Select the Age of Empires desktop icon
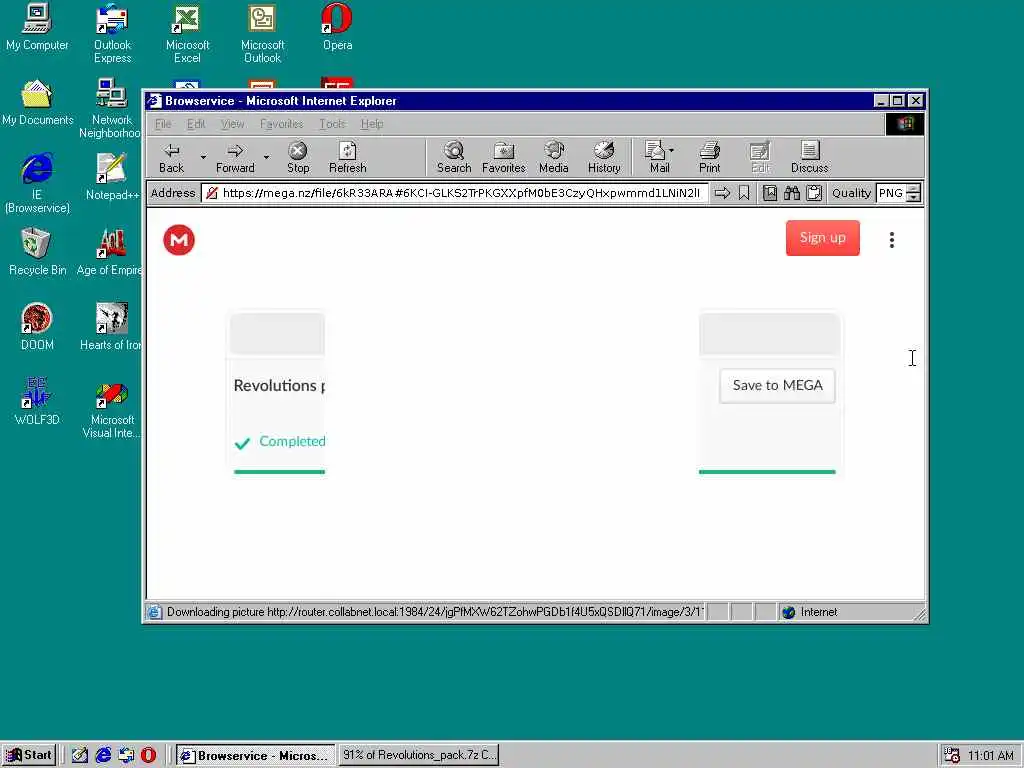Image resolution: width=1024 pixels, height=768 pixels. coord(110,252)
